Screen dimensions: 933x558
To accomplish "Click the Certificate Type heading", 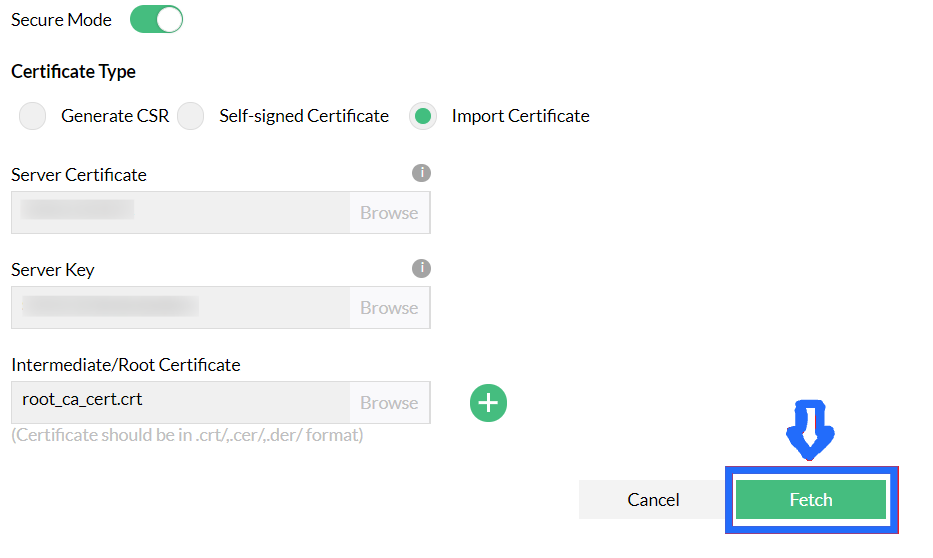I will click(73, 72).
